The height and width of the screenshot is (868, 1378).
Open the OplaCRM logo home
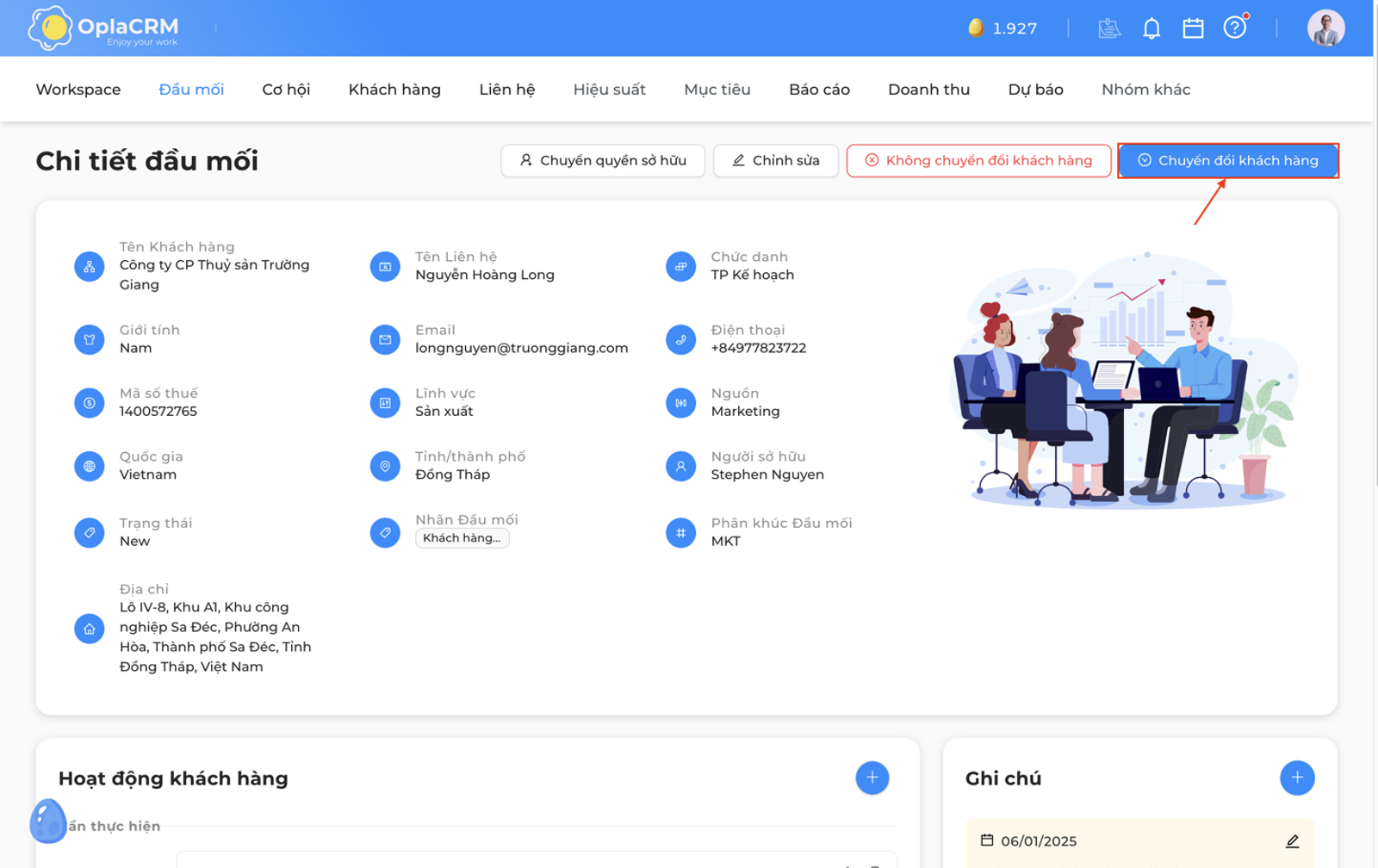coord(103,28)
